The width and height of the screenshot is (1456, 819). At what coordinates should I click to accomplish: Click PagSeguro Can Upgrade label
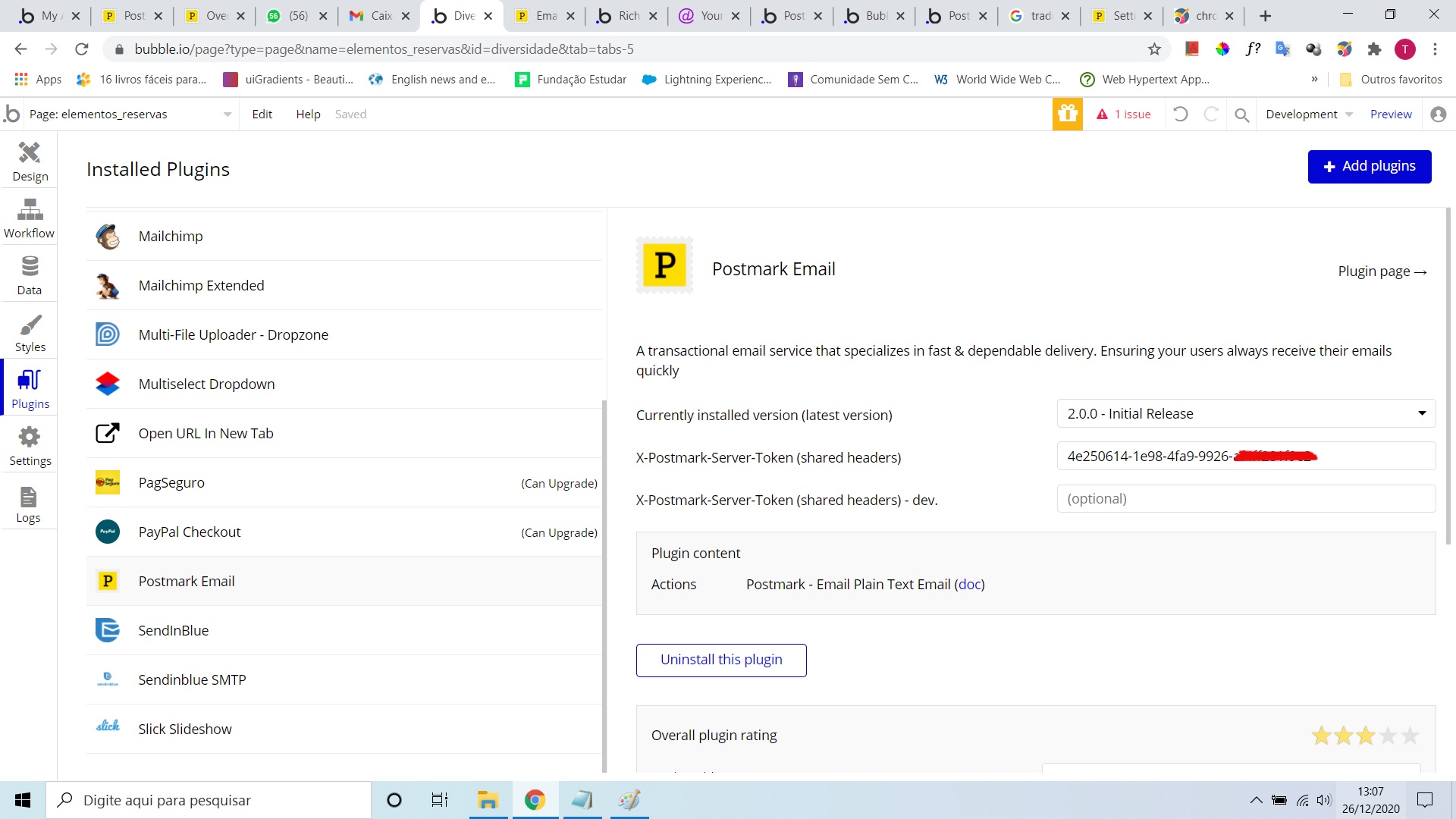click(559, 483)
